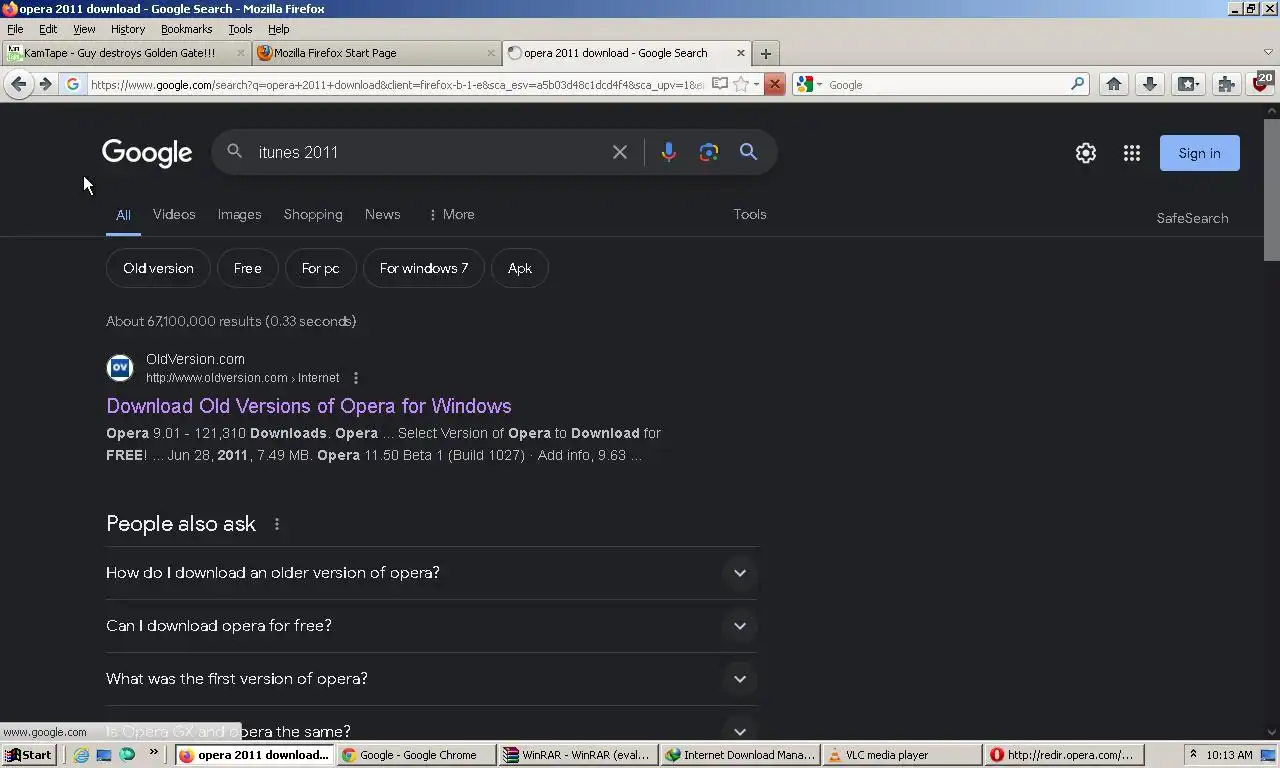Open the History menu

coord(128,29)
